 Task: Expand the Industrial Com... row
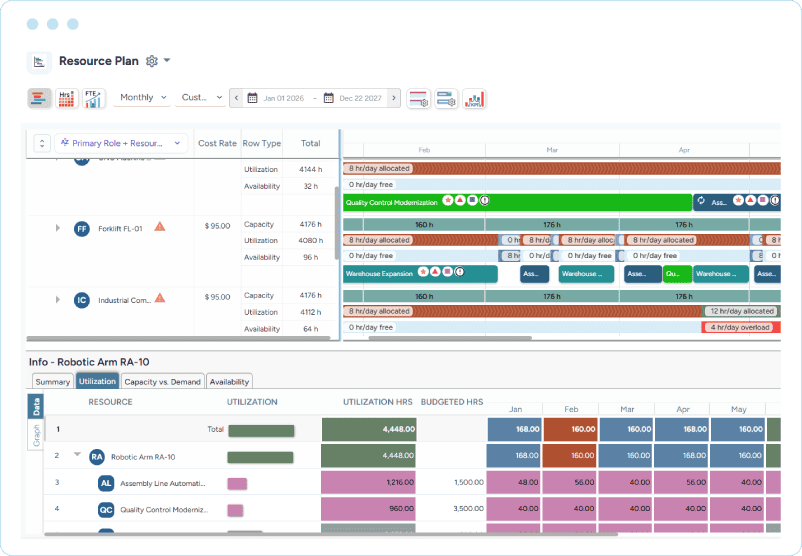[x=57, y=300]
